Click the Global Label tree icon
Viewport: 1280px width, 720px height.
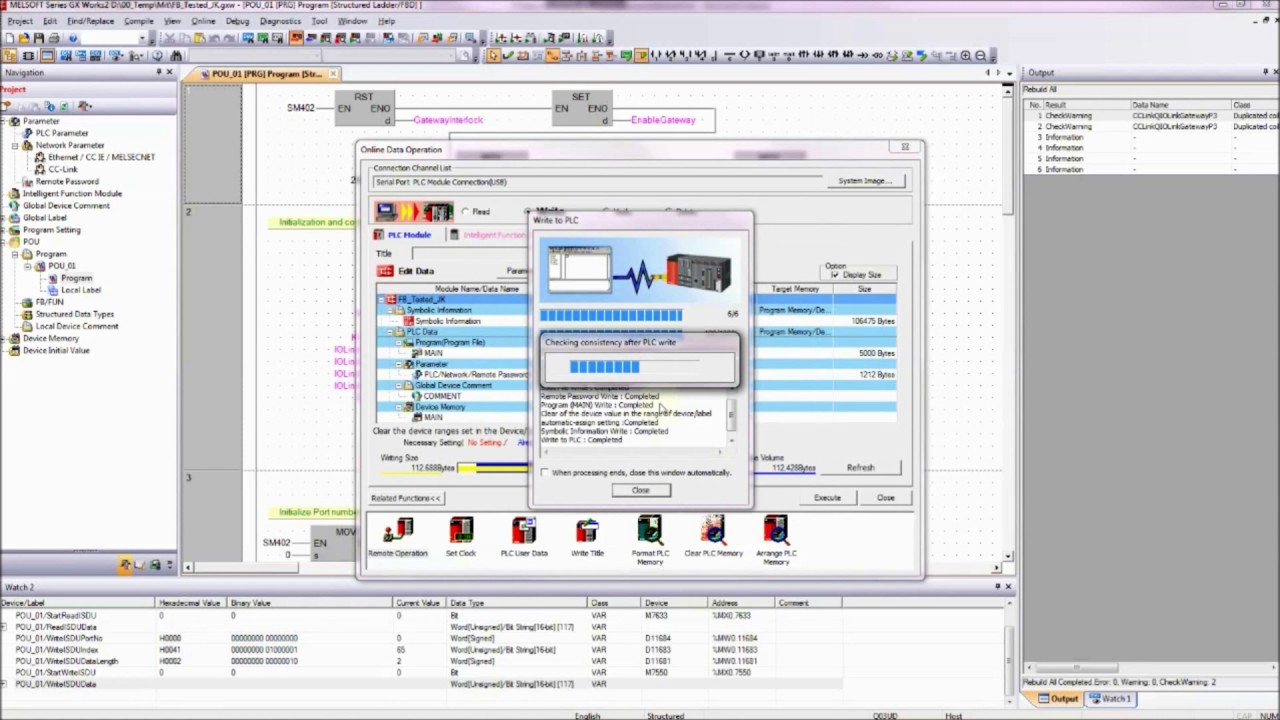pos(14,218)
